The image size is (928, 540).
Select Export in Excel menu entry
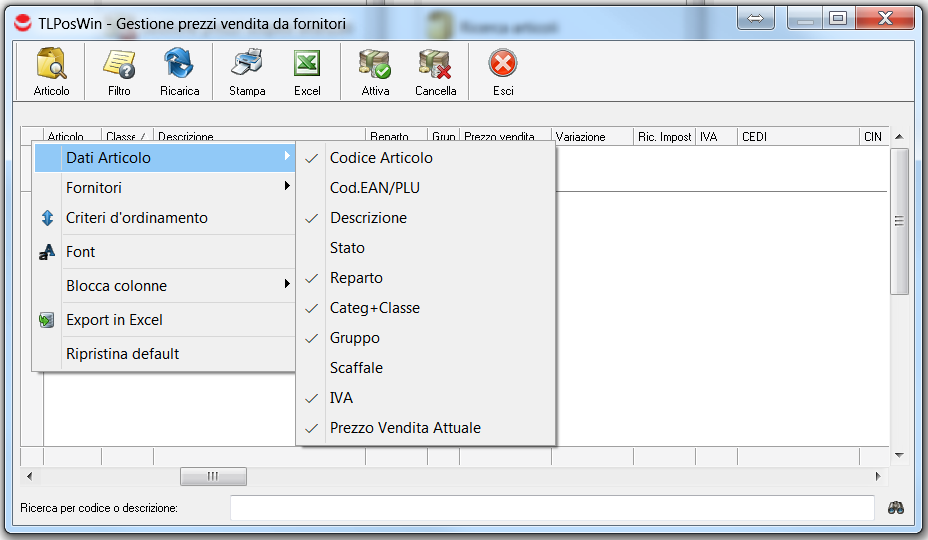pyautogui.click(x=165, y=320)
